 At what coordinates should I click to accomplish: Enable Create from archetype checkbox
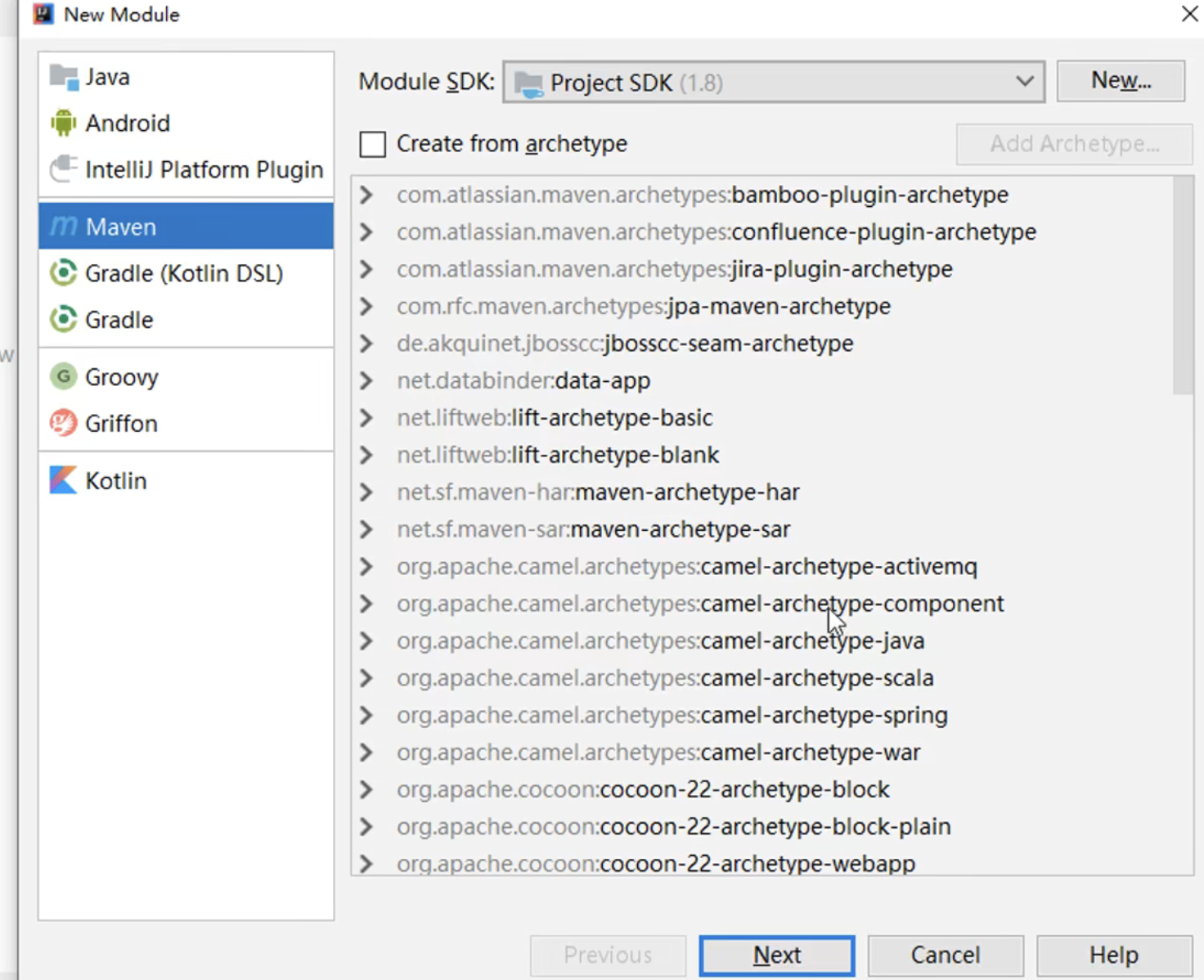click(373, 144)
